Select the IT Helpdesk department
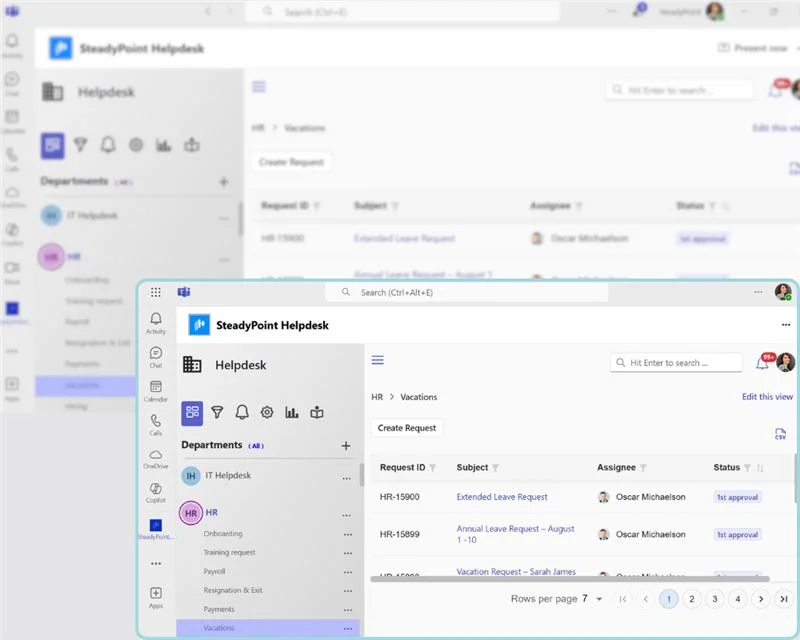 (228, 476)
